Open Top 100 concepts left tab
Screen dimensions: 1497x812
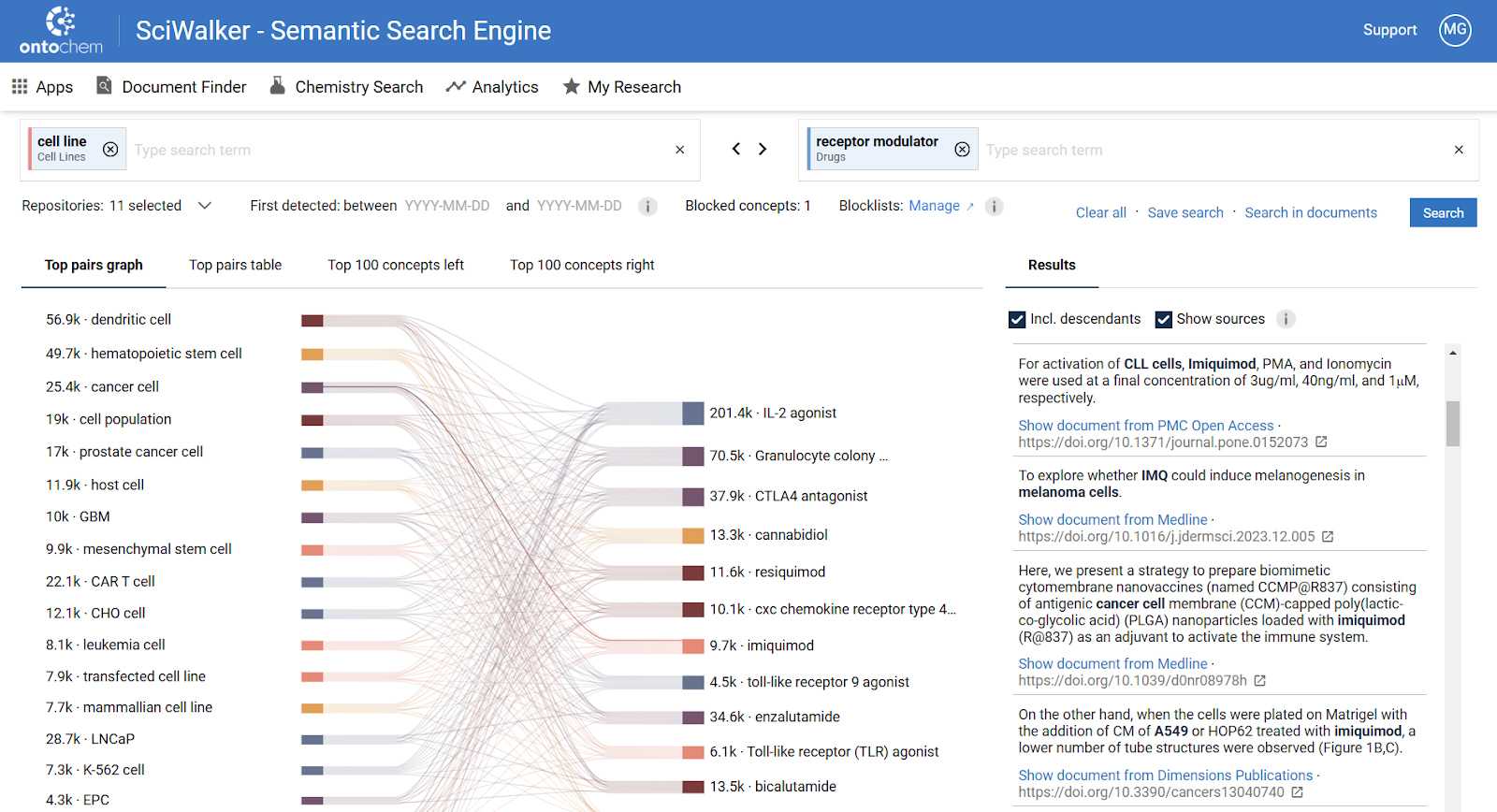click(396, 266)
